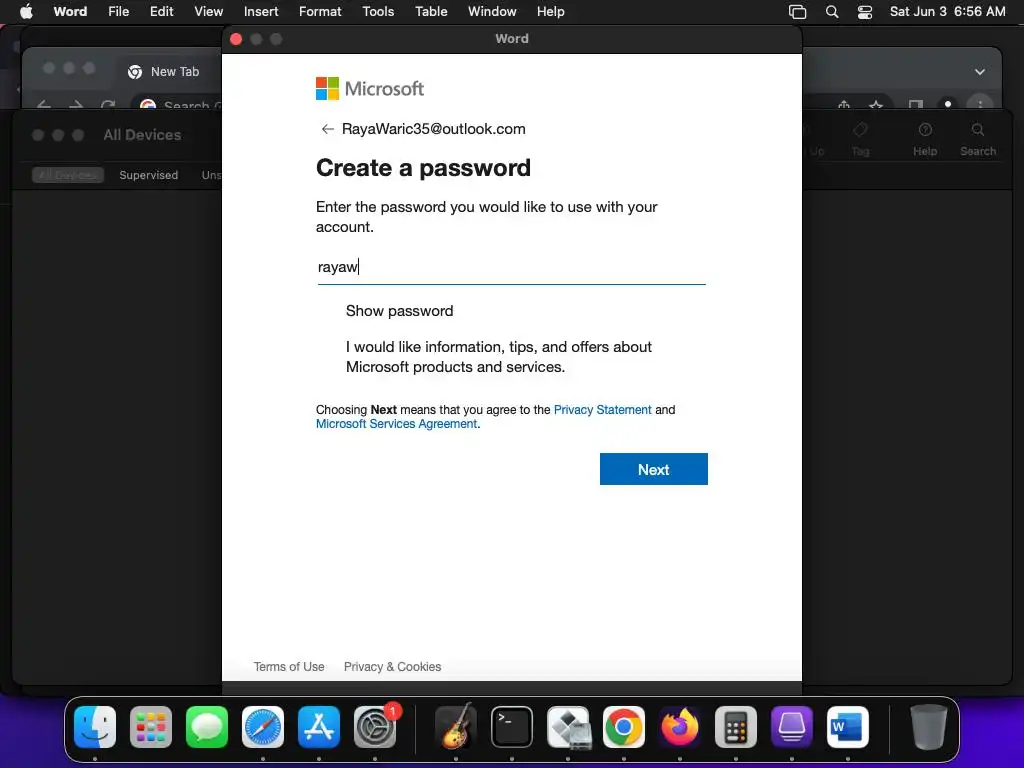Click the Microsoft logo in the dialog
Screen dimensions: 1024x768
point(370,89)
